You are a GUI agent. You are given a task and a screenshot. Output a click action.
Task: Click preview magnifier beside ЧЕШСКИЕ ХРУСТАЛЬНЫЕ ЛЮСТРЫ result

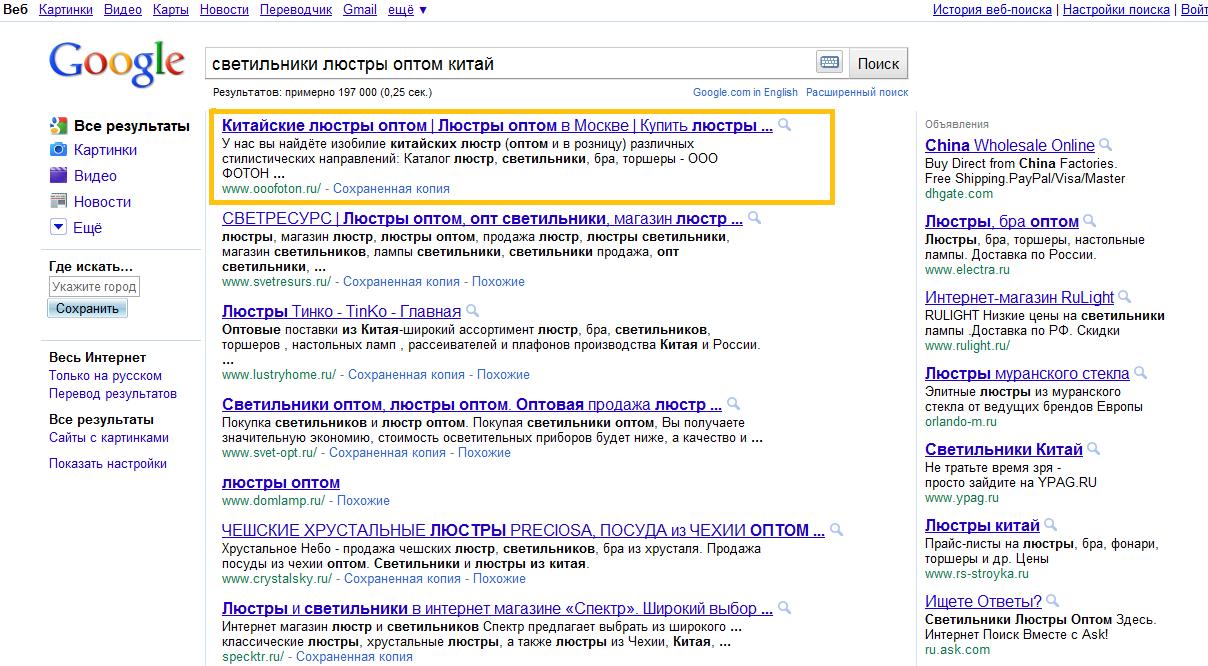(837, 530)
